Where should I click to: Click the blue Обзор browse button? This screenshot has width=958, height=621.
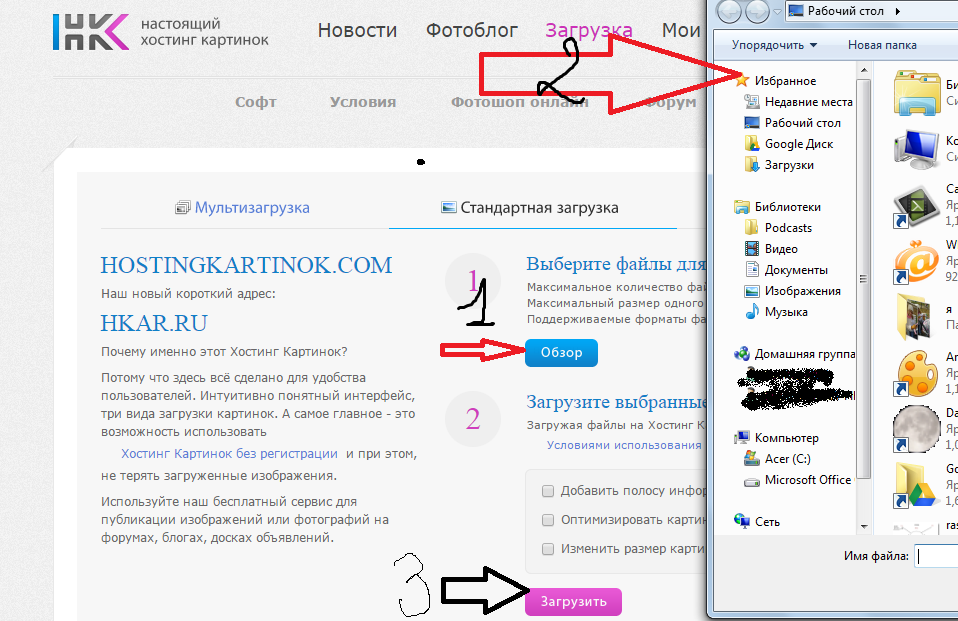(x=561, y=353)
